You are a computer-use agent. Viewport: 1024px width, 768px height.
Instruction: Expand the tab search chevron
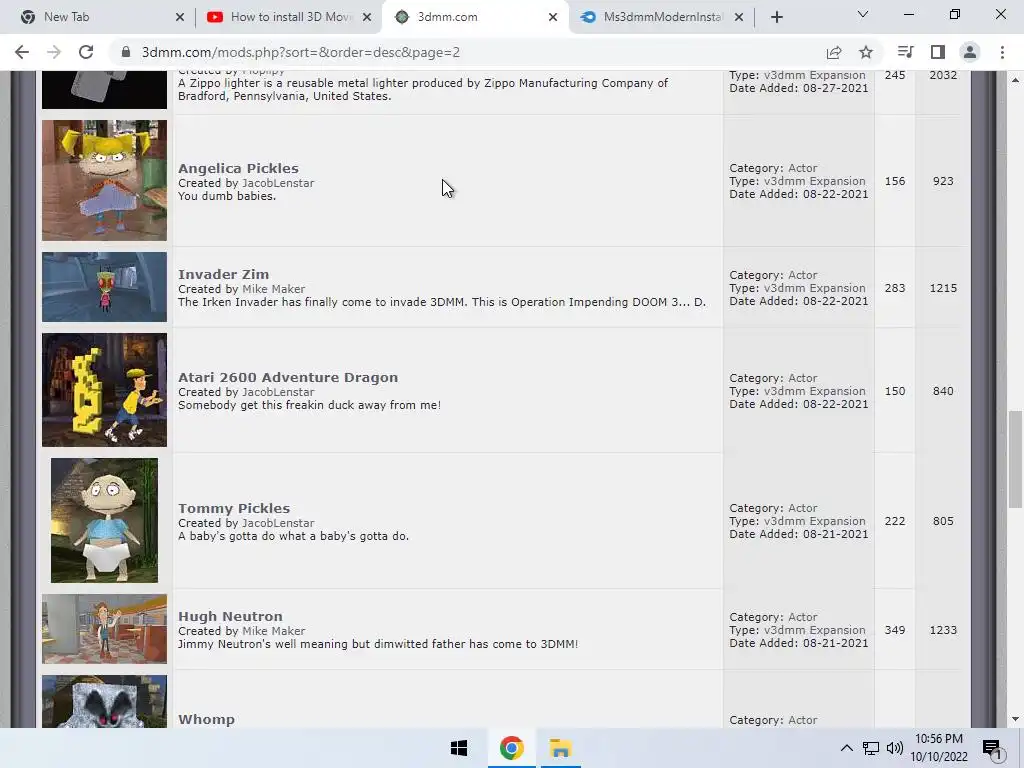pos(863,14)
